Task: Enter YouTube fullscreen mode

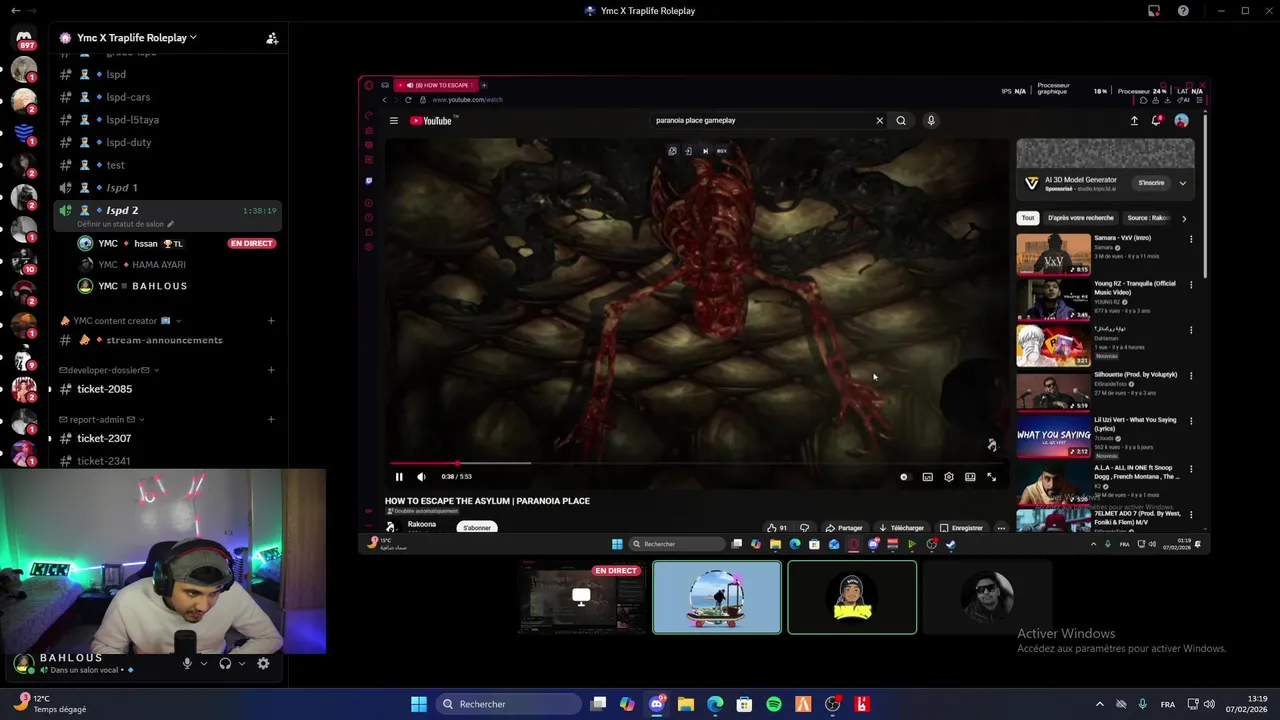Action: click(992, 477)
